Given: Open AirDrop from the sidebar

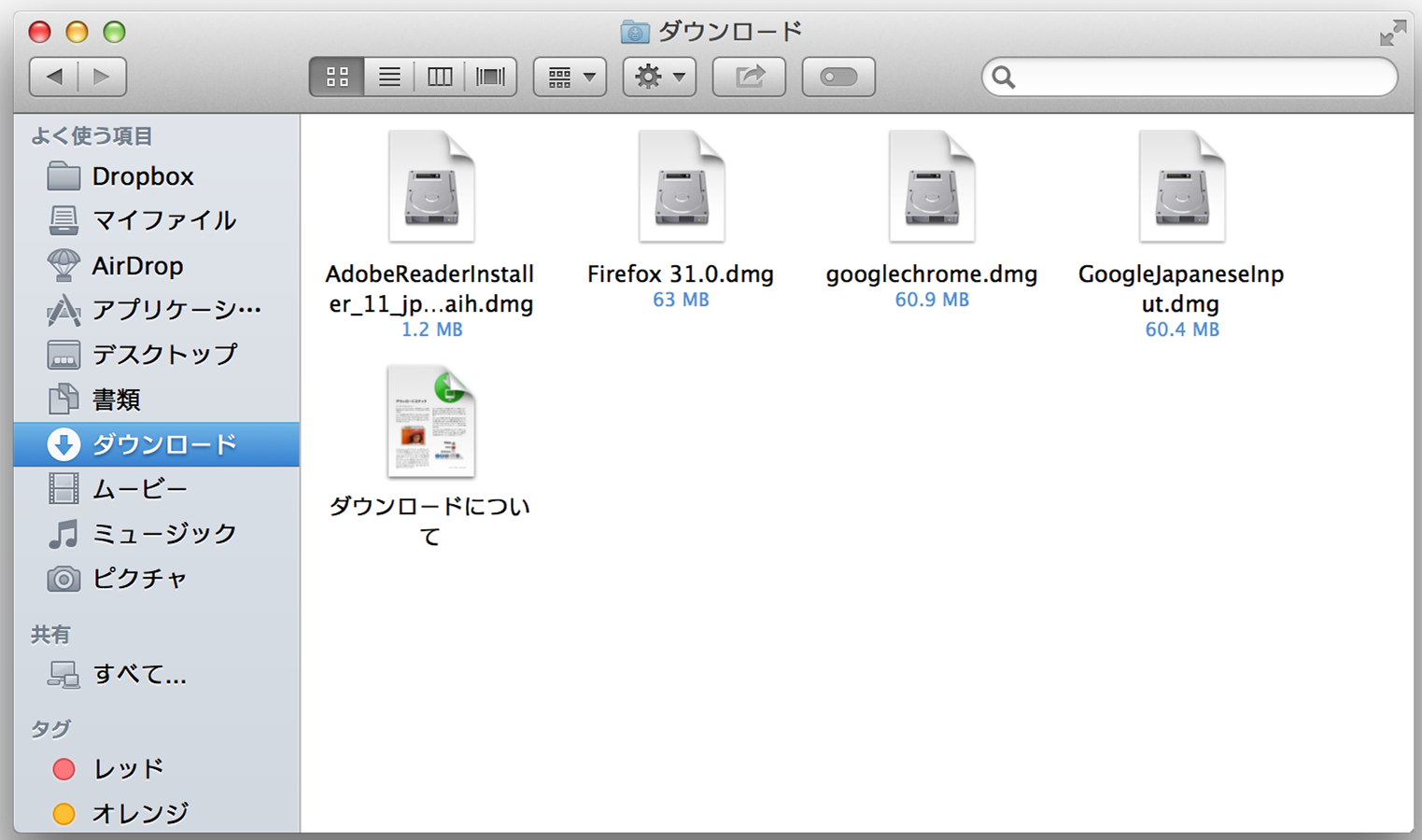Looking at the screenshot, I should [137, 265].
